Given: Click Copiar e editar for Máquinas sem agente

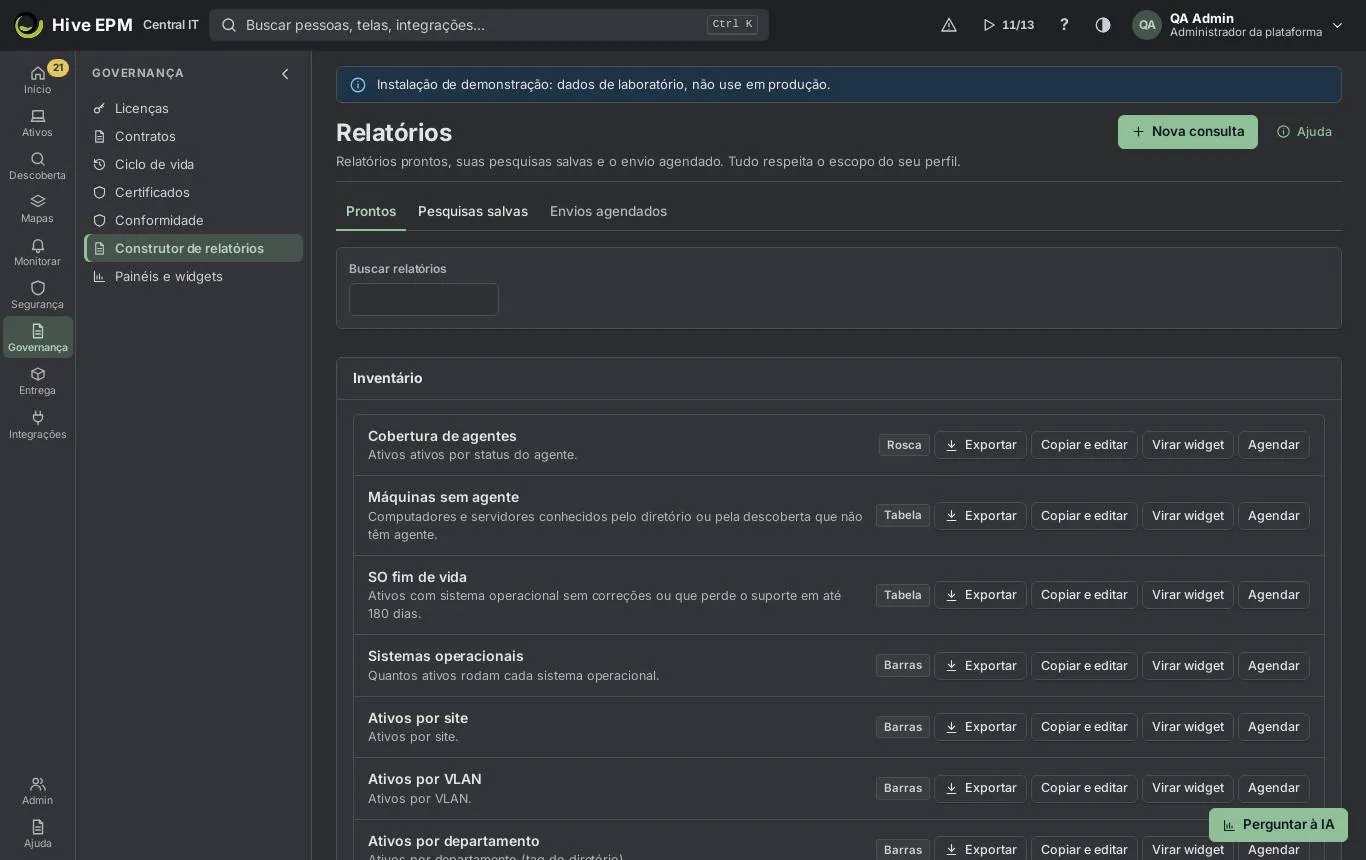Looking at the screenshot, I should pyautogui.click(x=1084, y=516).
